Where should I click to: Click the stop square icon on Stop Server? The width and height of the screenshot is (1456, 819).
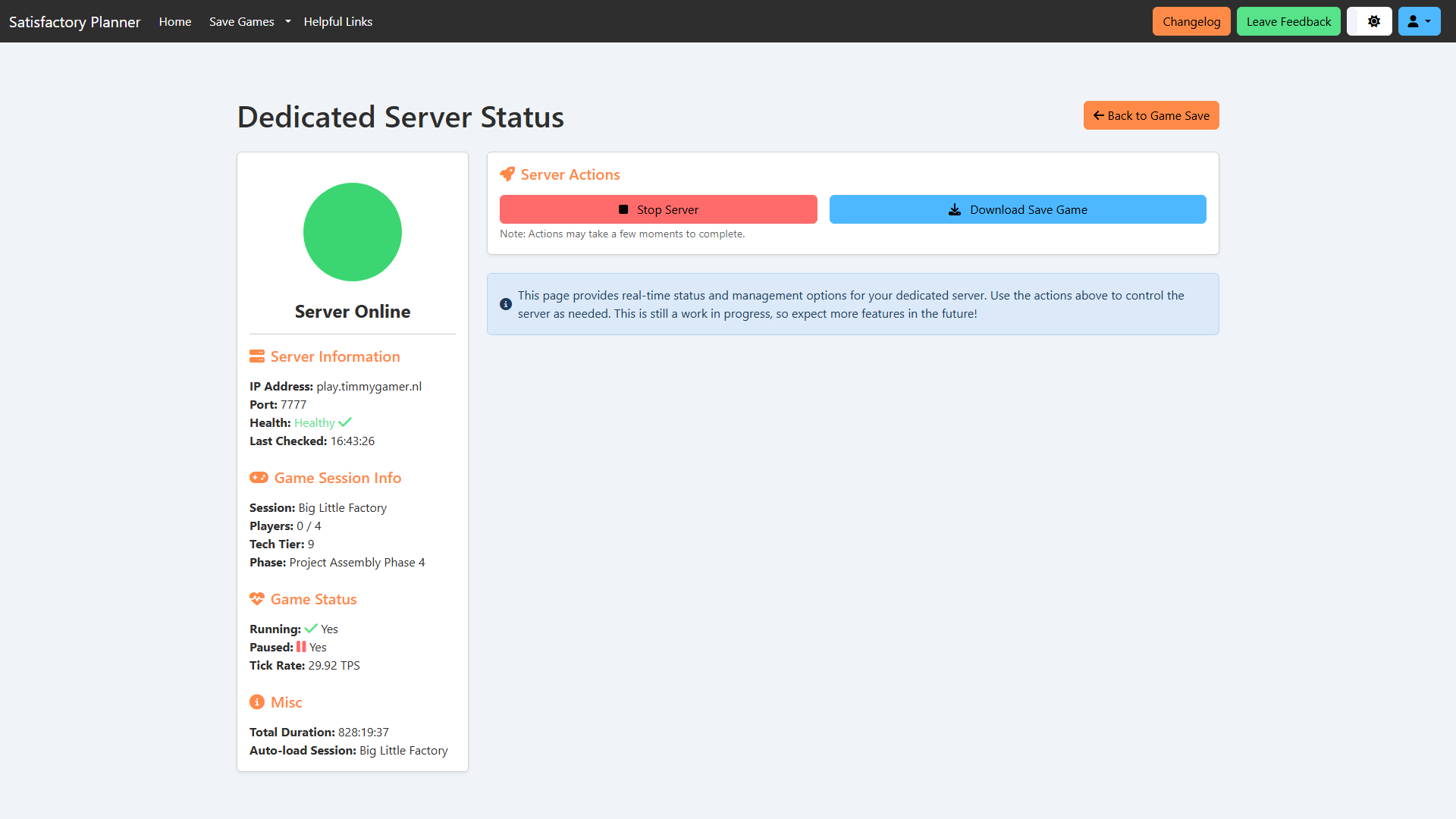point(624,209)
